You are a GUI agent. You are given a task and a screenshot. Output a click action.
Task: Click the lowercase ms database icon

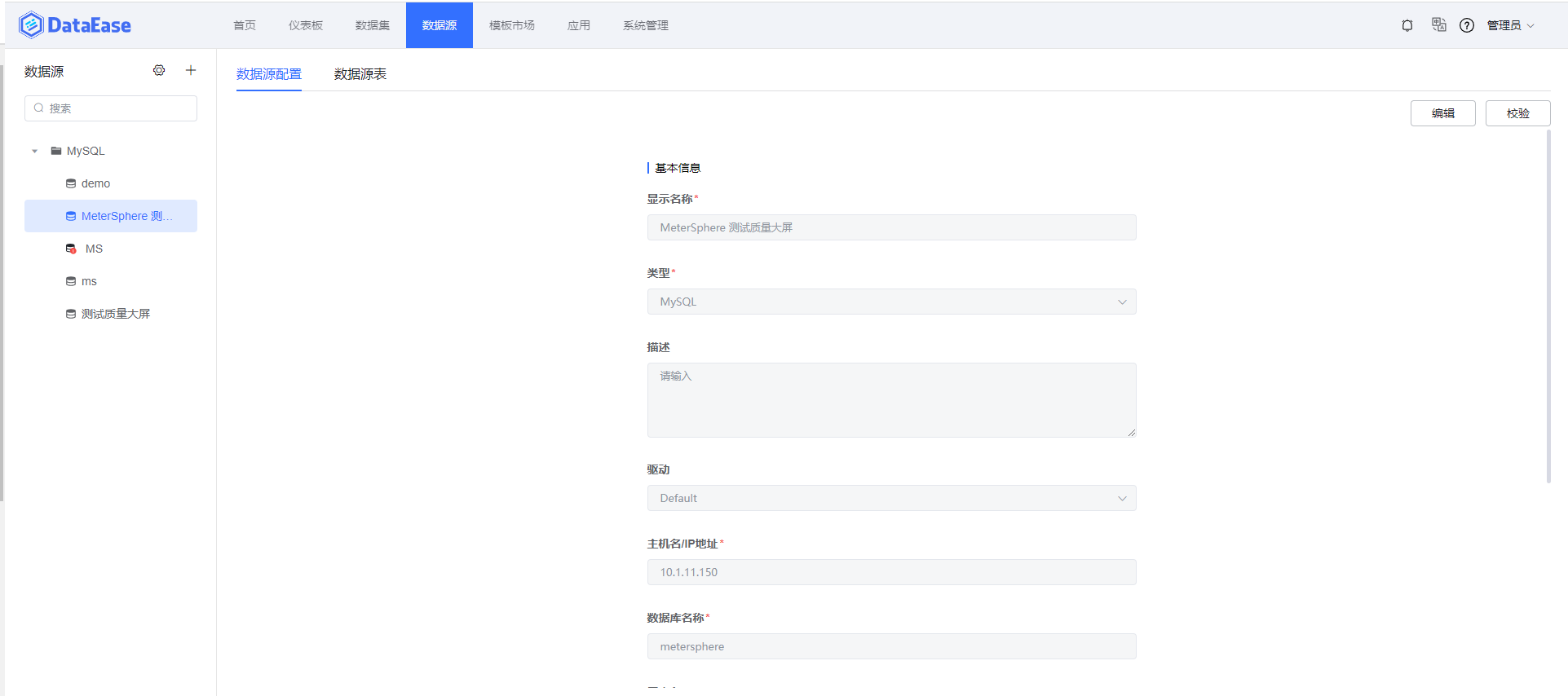pos(71,281)
